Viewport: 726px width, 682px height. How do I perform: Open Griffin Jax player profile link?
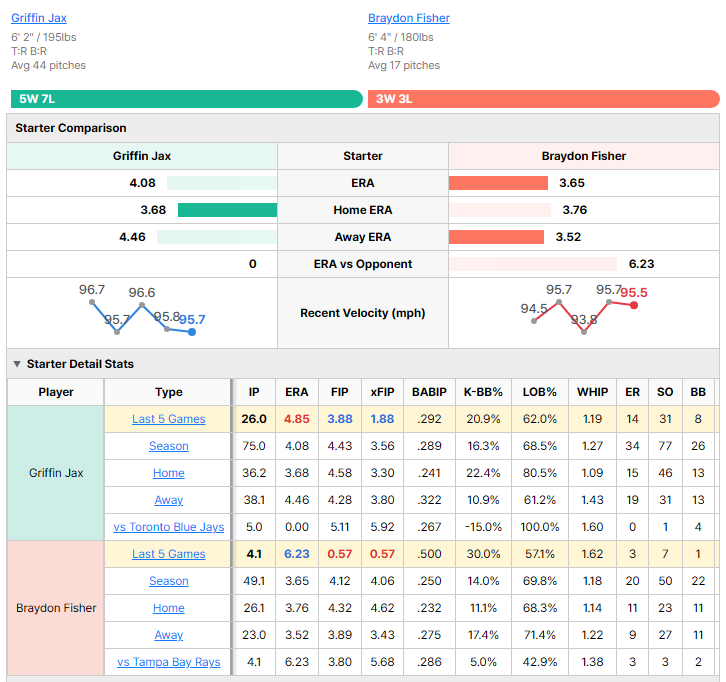coord(39,18)
